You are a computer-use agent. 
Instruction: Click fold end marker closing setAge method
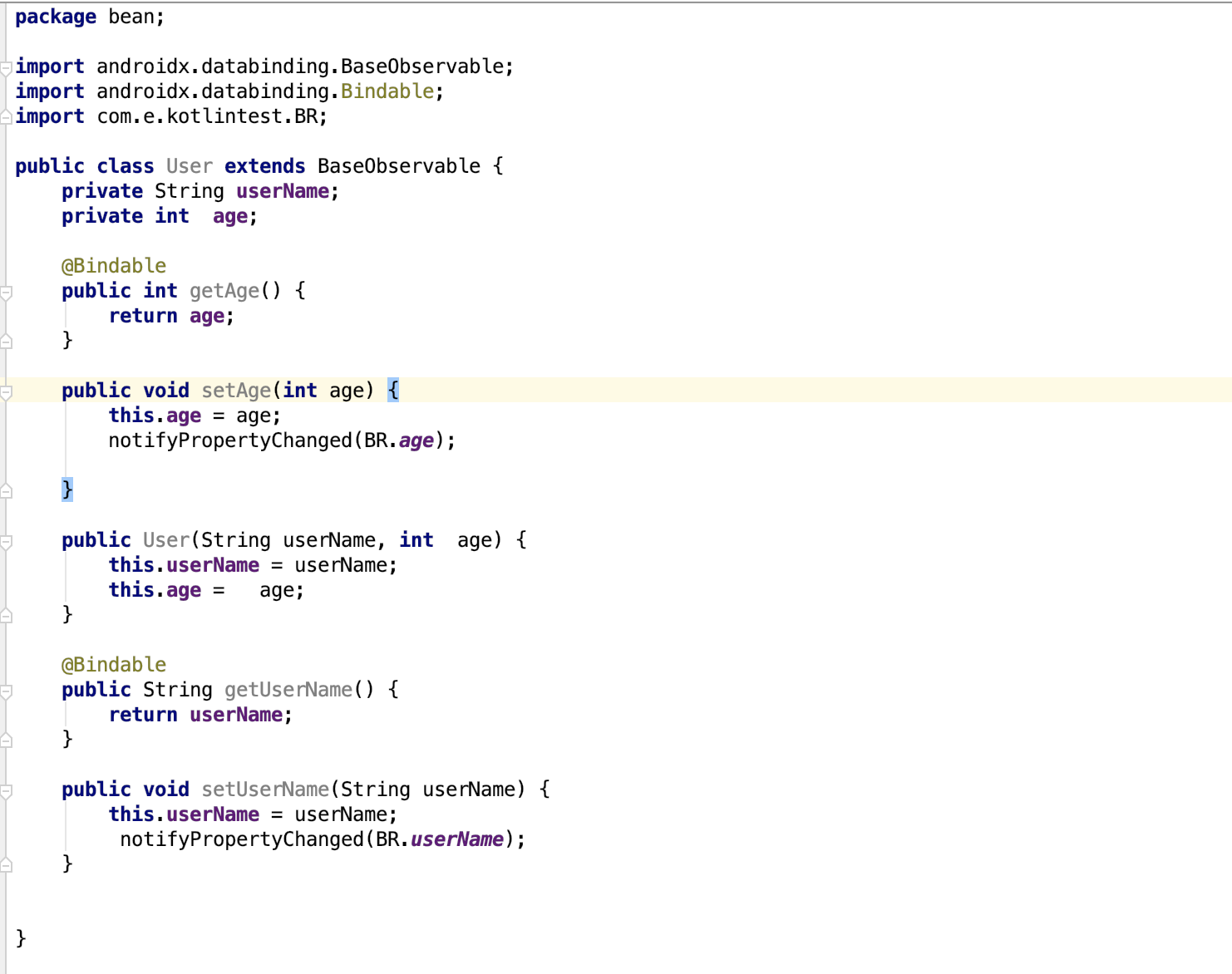coord(6,490)
